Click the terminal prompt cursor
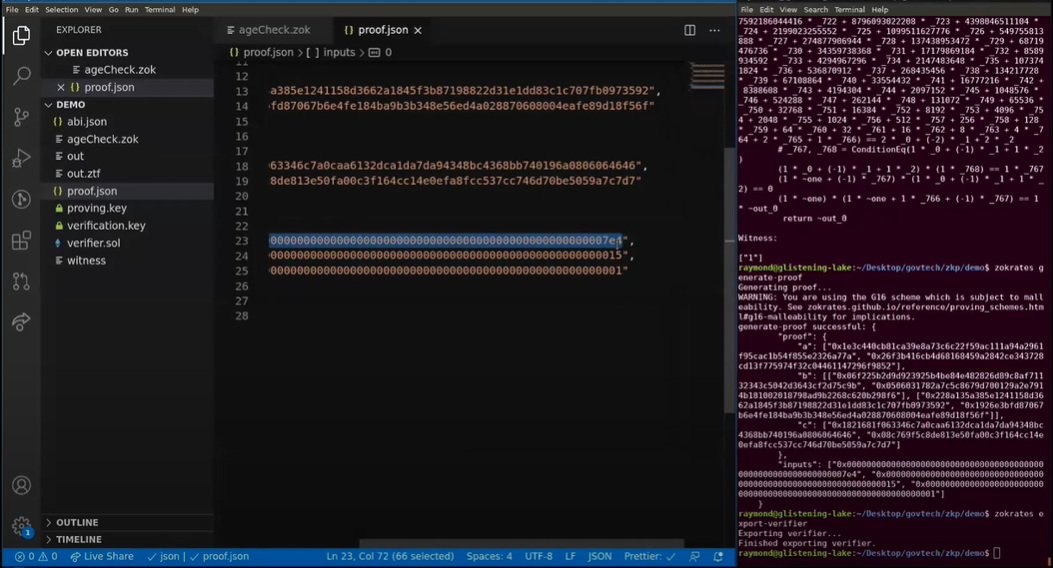The height and width of the screenshot is (568, 1053). (997, 553)
